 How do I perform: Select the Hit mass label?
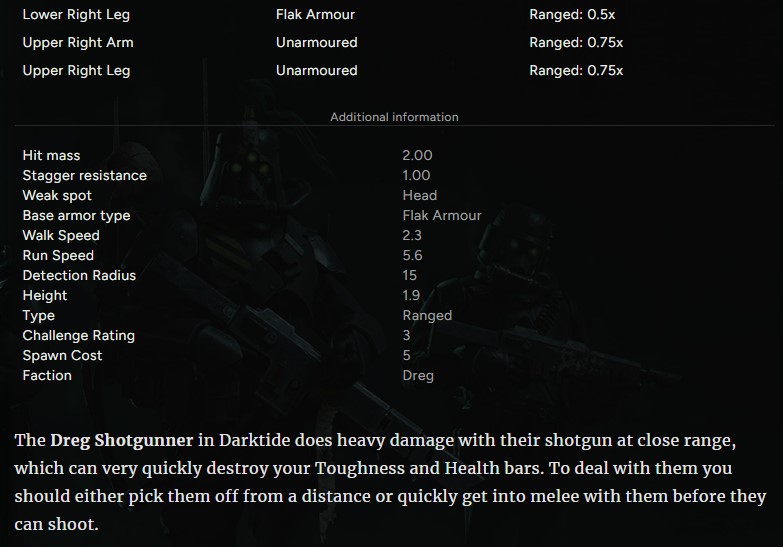[x=51, y=155]
